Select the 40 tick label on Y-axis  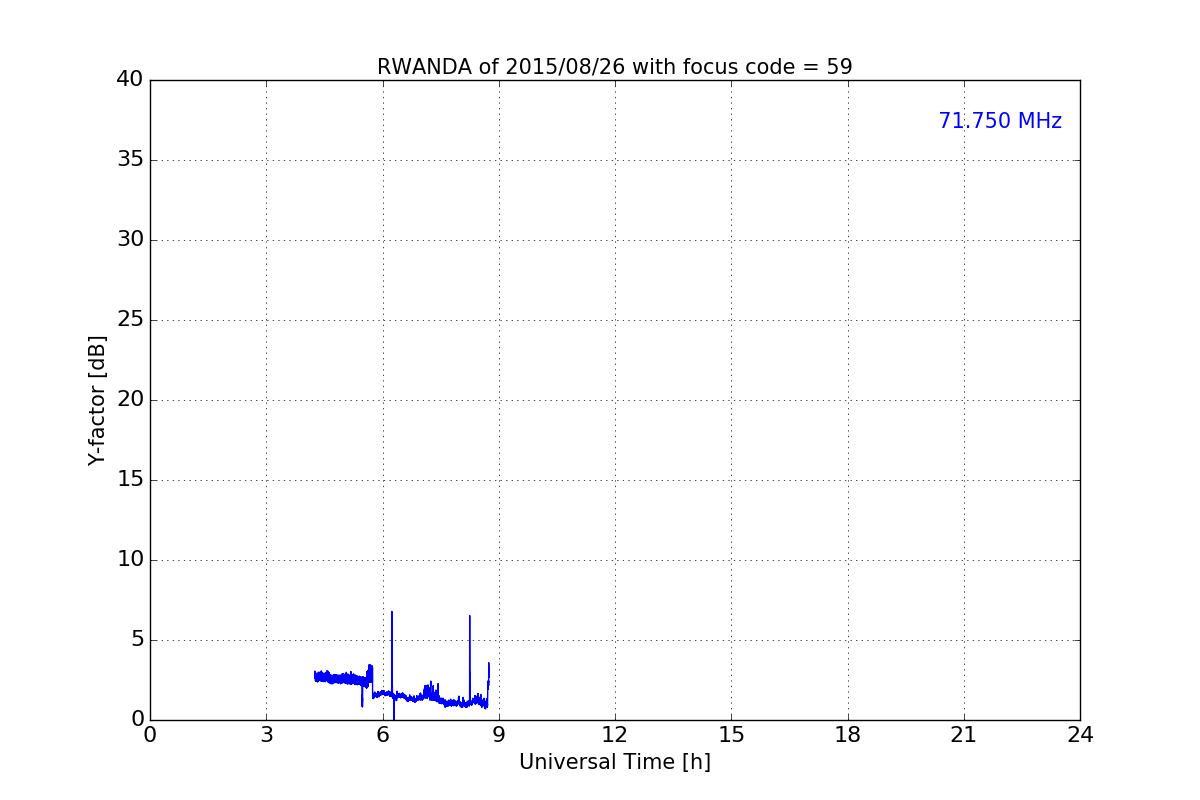tap(130, 80)
